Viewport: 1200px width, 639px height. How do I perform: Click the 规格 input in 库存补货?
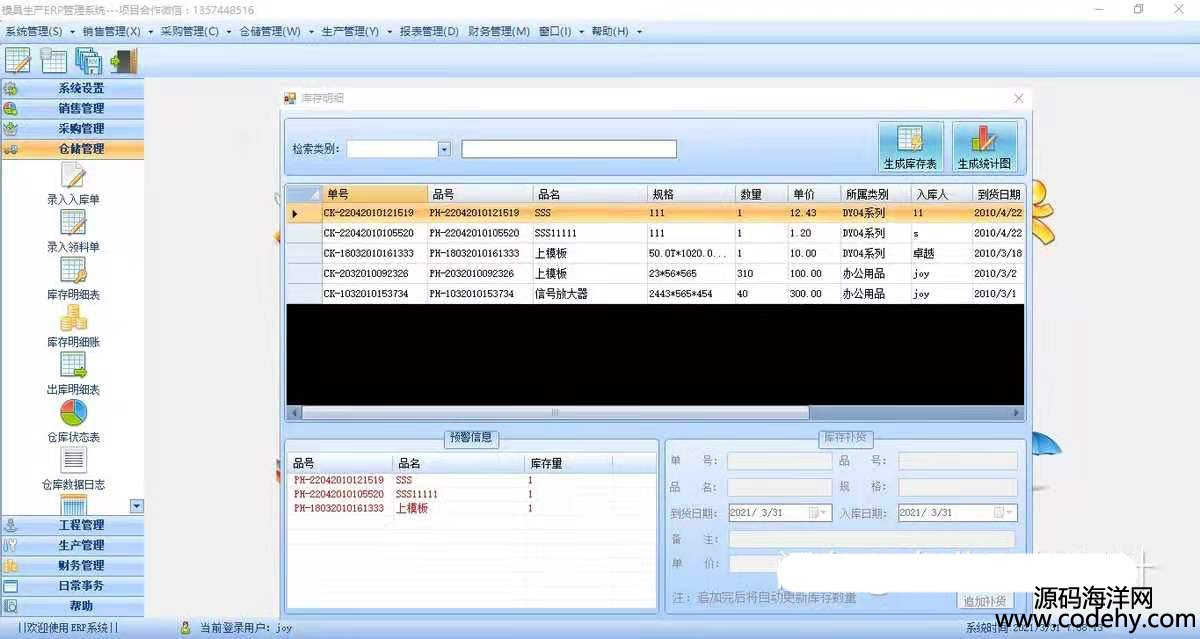957,487
